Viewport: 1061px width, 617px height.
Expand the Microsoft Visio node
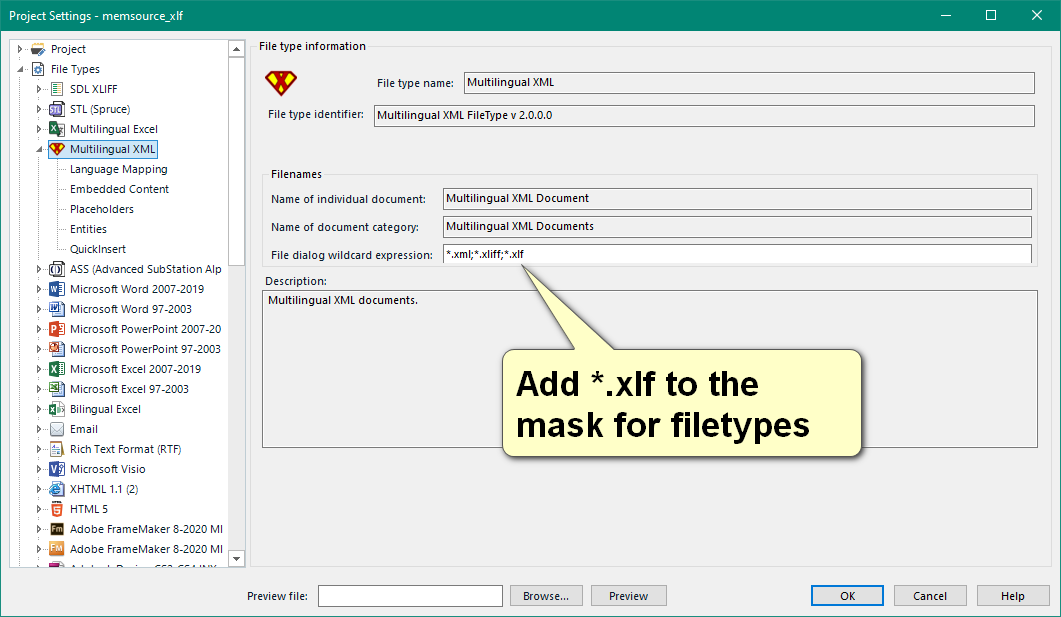tap(39, 469)
